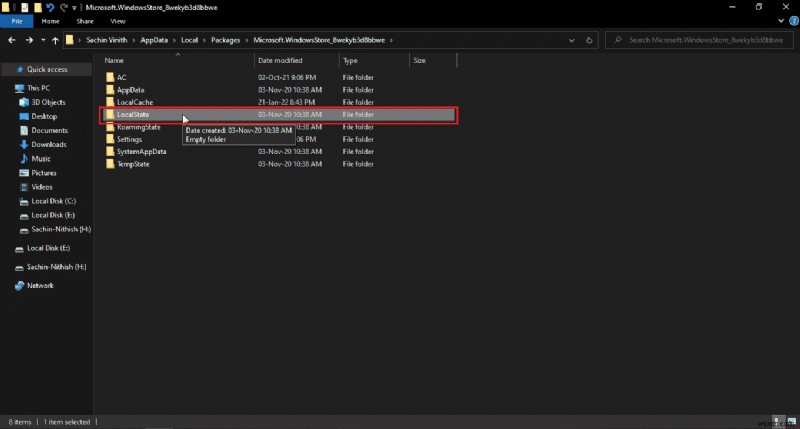The image size is (800, 429).
Task: Open Sachin-Nithish (H:) under This PC
Action: [x=61, y=230]
